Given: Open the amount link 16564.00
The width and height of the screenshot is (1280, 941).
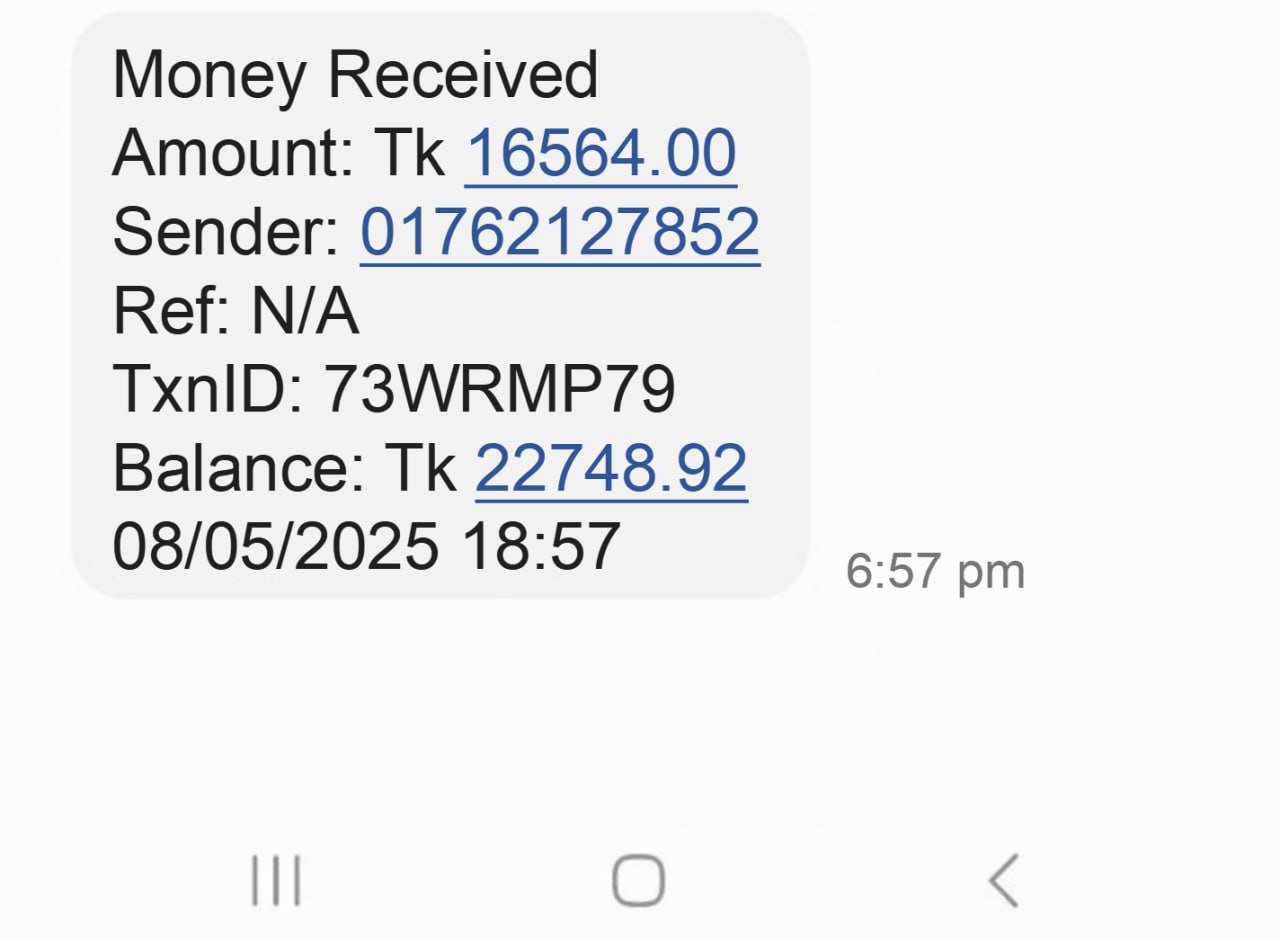Looking at the screenshot, I should tap(601, 154).
